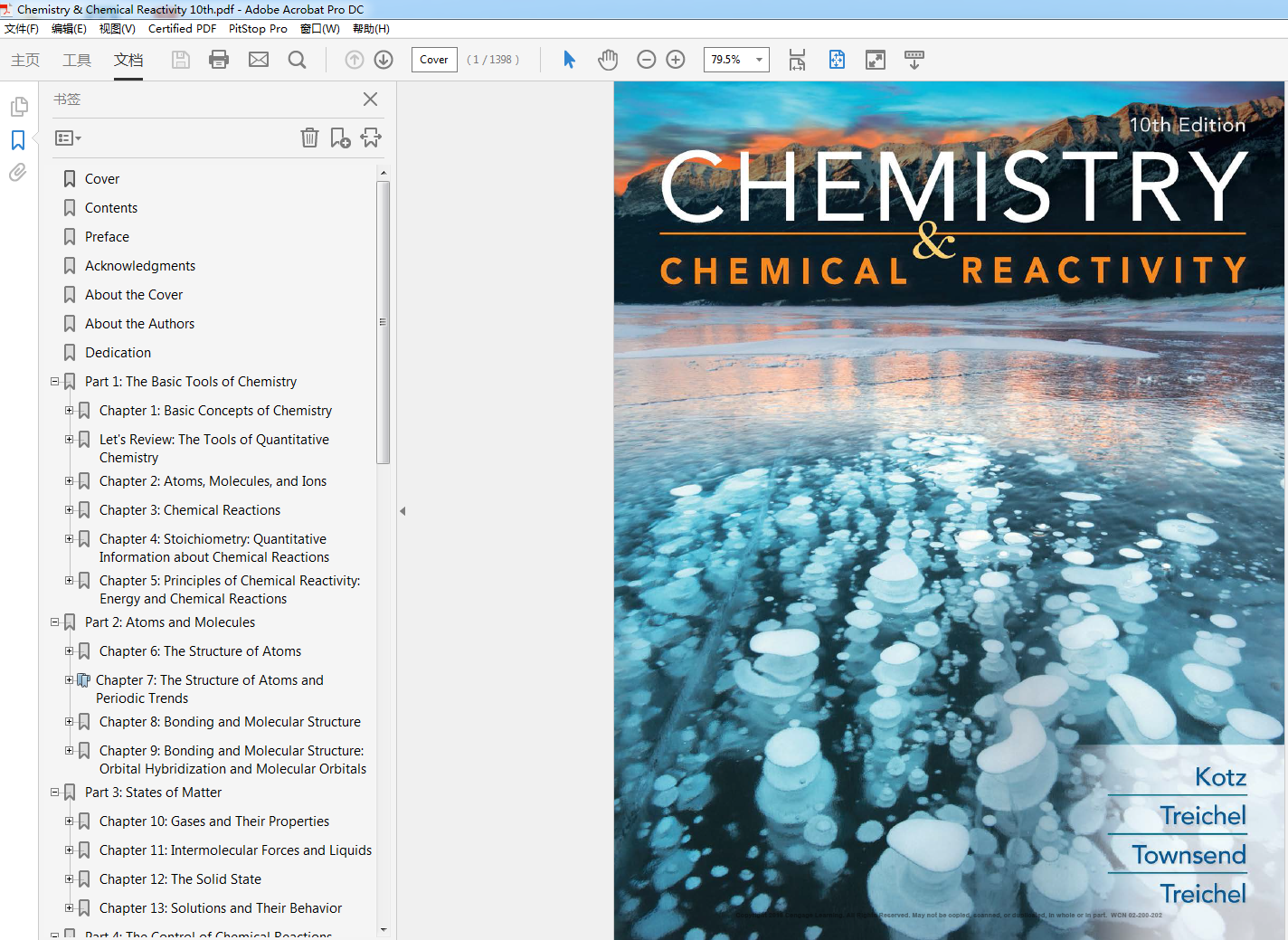Close the bookmarks panel
This screenshot has width=1288, height=940.
[x=370, y=100]
